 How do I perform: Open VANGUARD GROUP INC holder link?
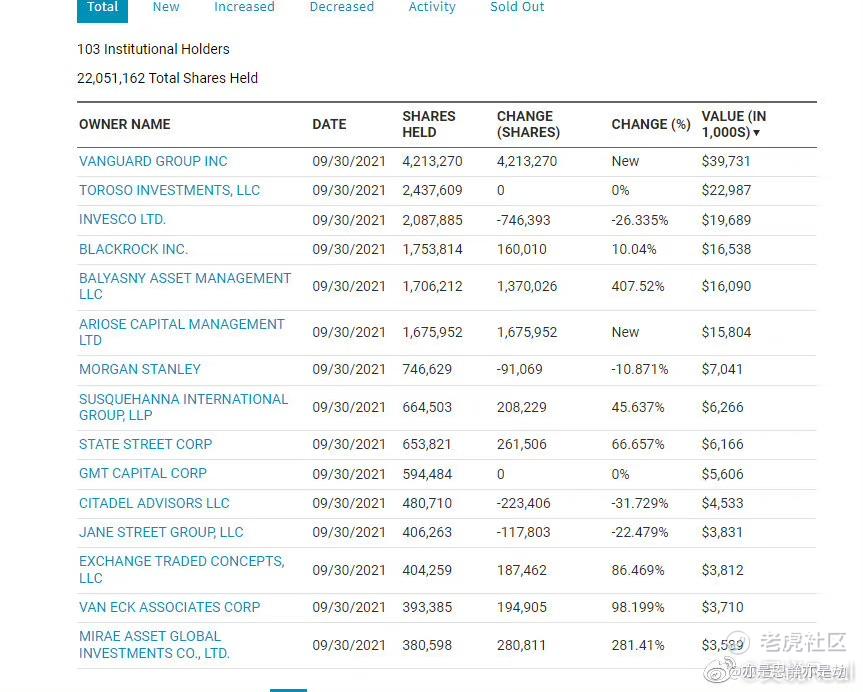153,161
